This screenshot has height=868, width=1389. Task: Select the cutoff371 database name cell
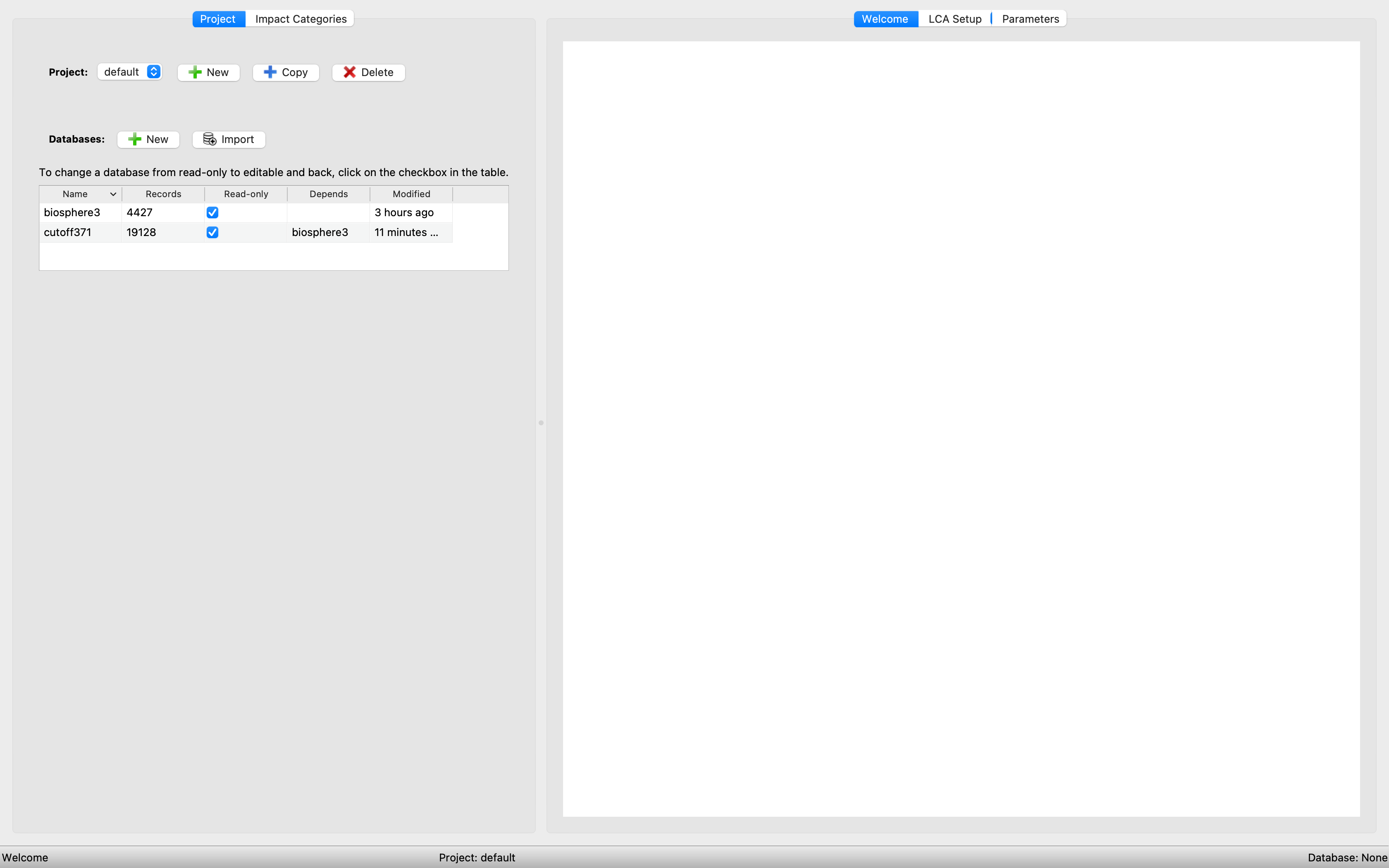click(x=68, y=232)
